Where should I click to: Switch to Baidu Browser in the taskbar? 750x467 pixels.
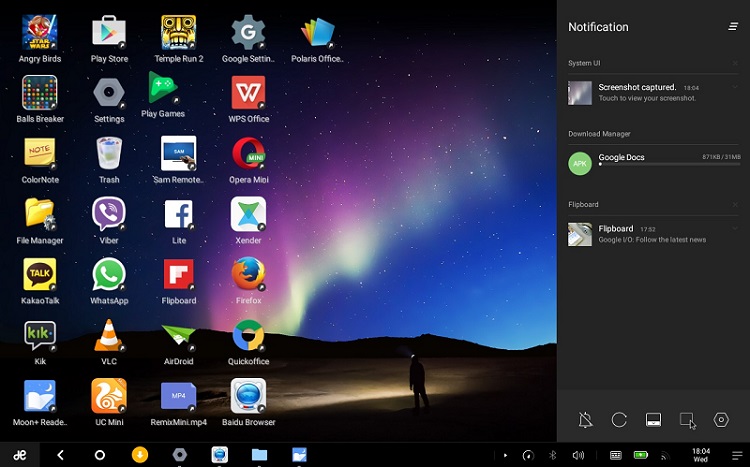click(220, 455)
